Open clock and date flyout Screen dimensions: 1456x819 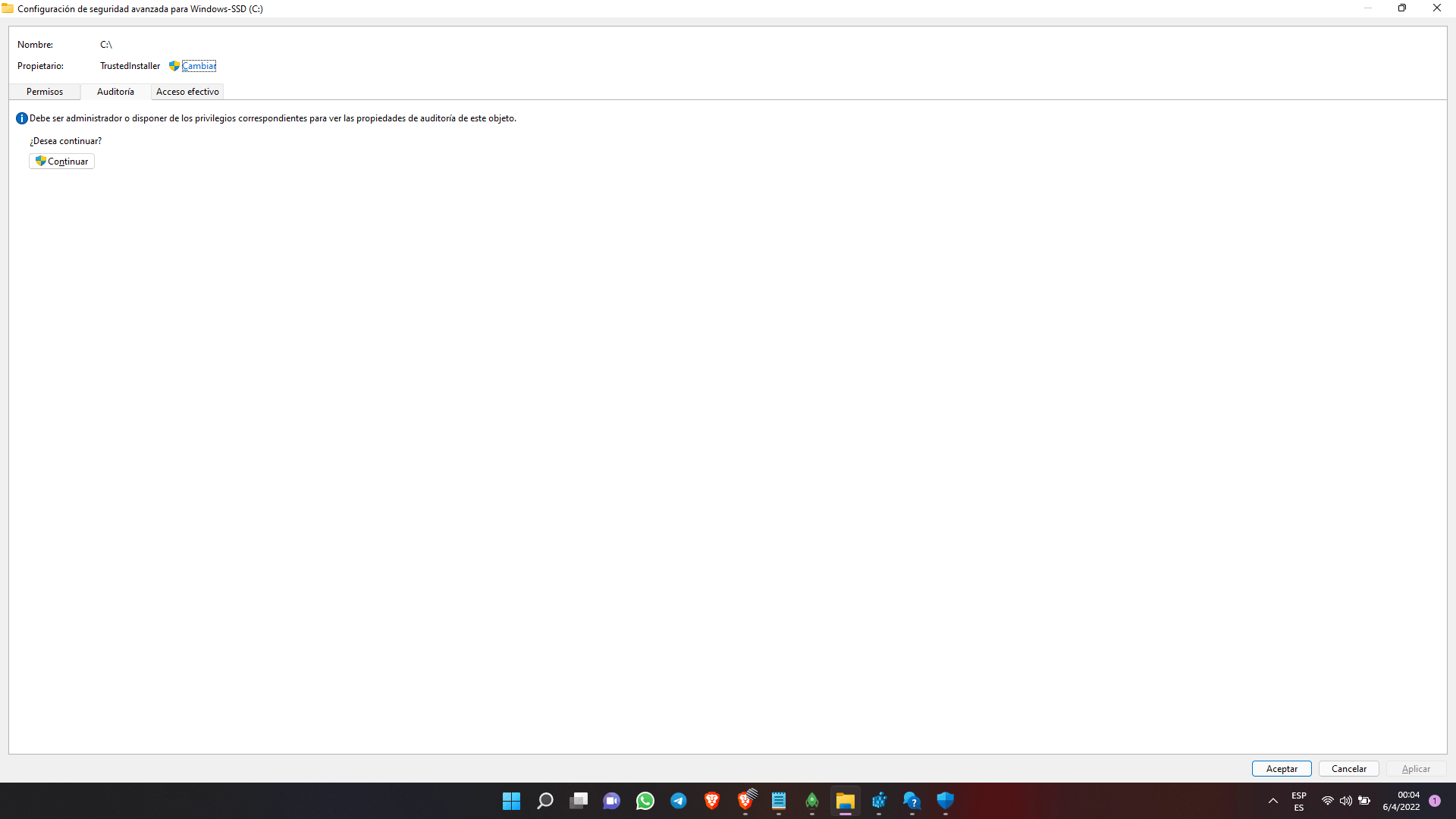pos(1401,801)
